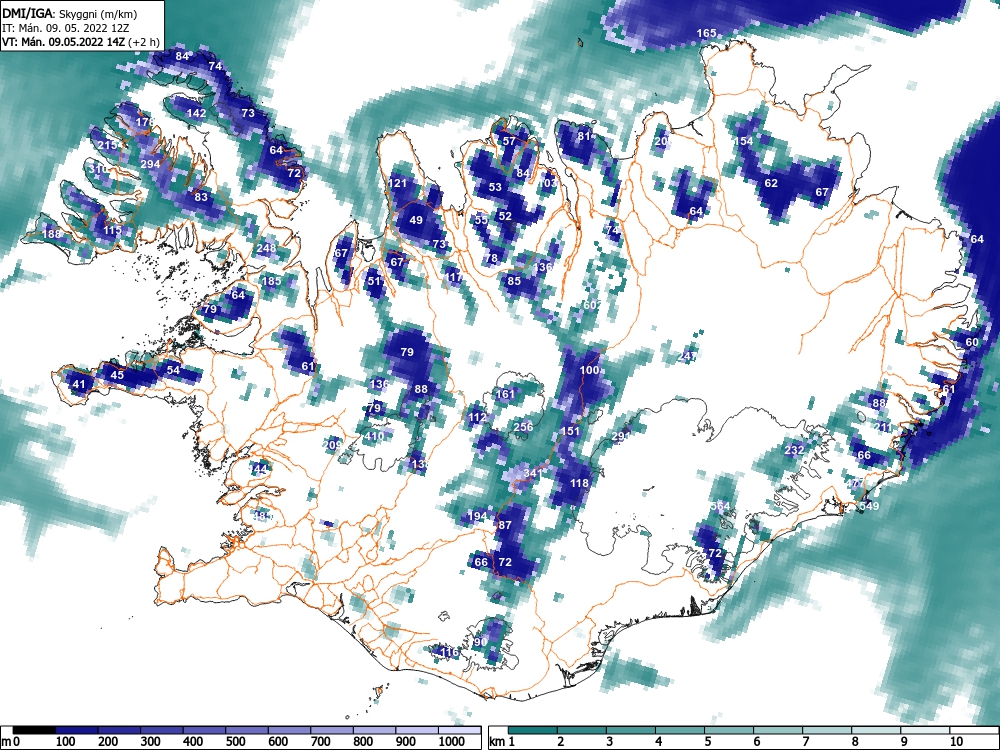1000x750 pixels.
Task: Click the visibility value 247 on the map
Action: click(688, 356)
